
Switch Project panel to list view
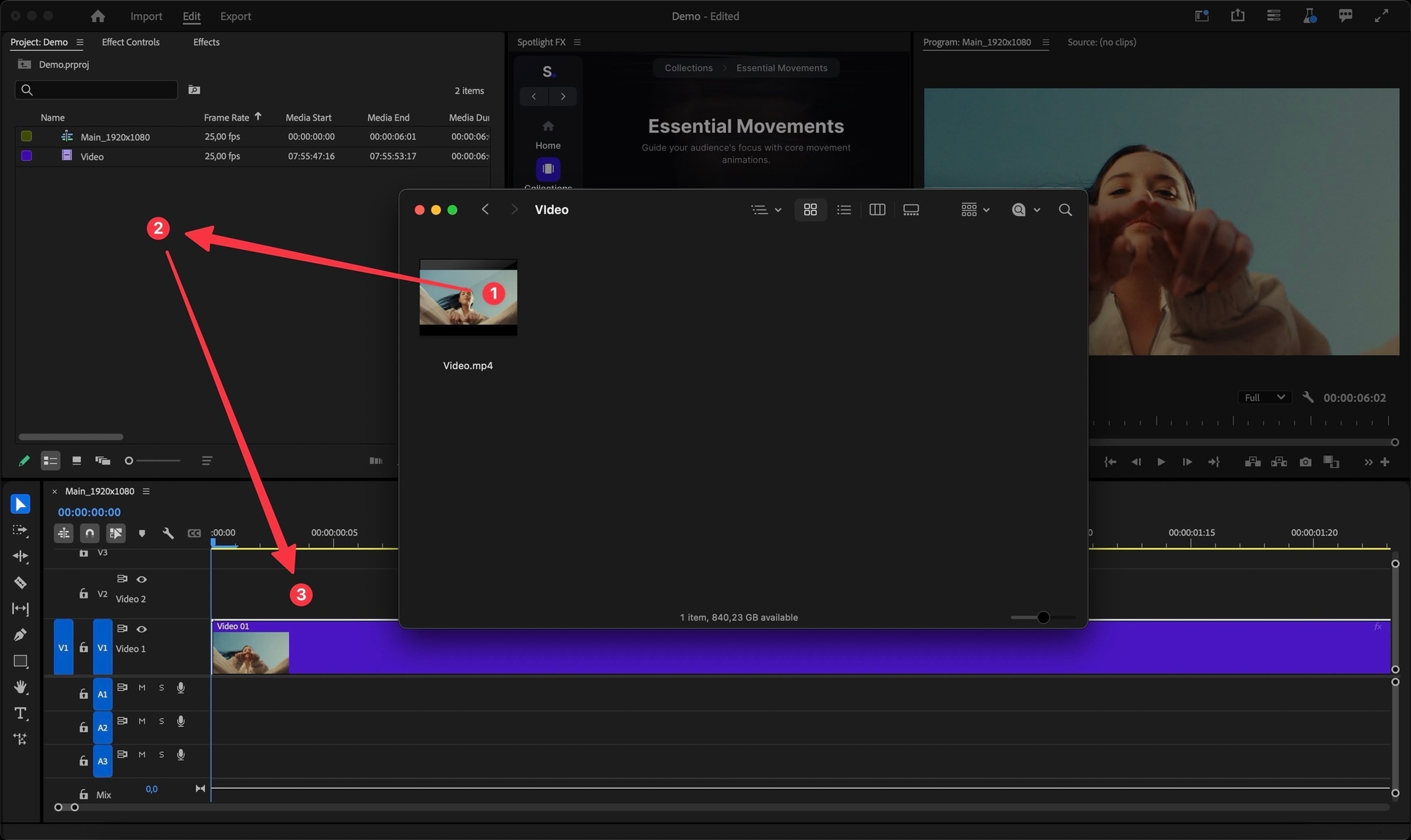point(50,461)
